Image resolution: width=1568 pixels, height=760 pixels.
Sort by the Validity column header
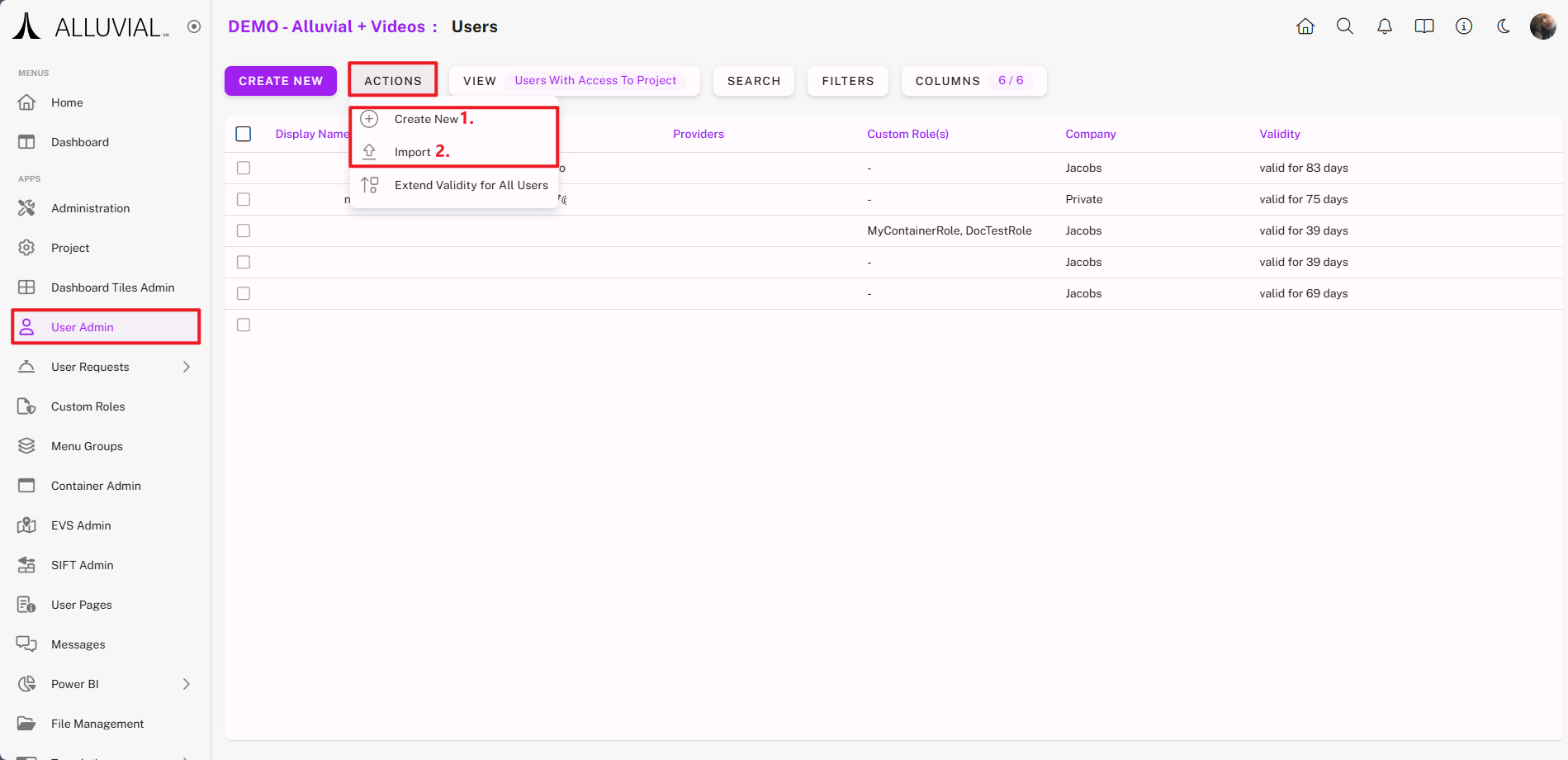point(1279,134)
